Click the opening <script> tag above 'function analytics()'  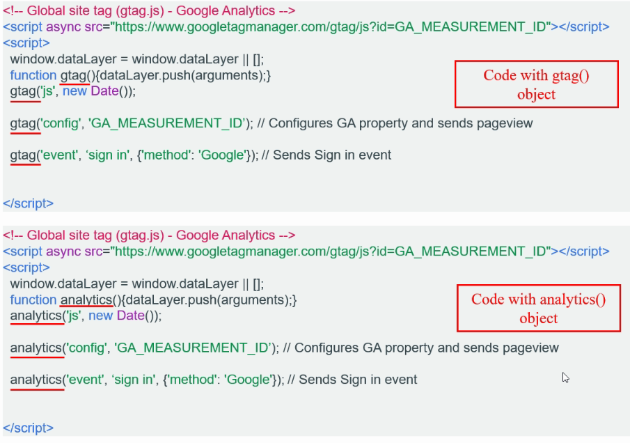27,267
